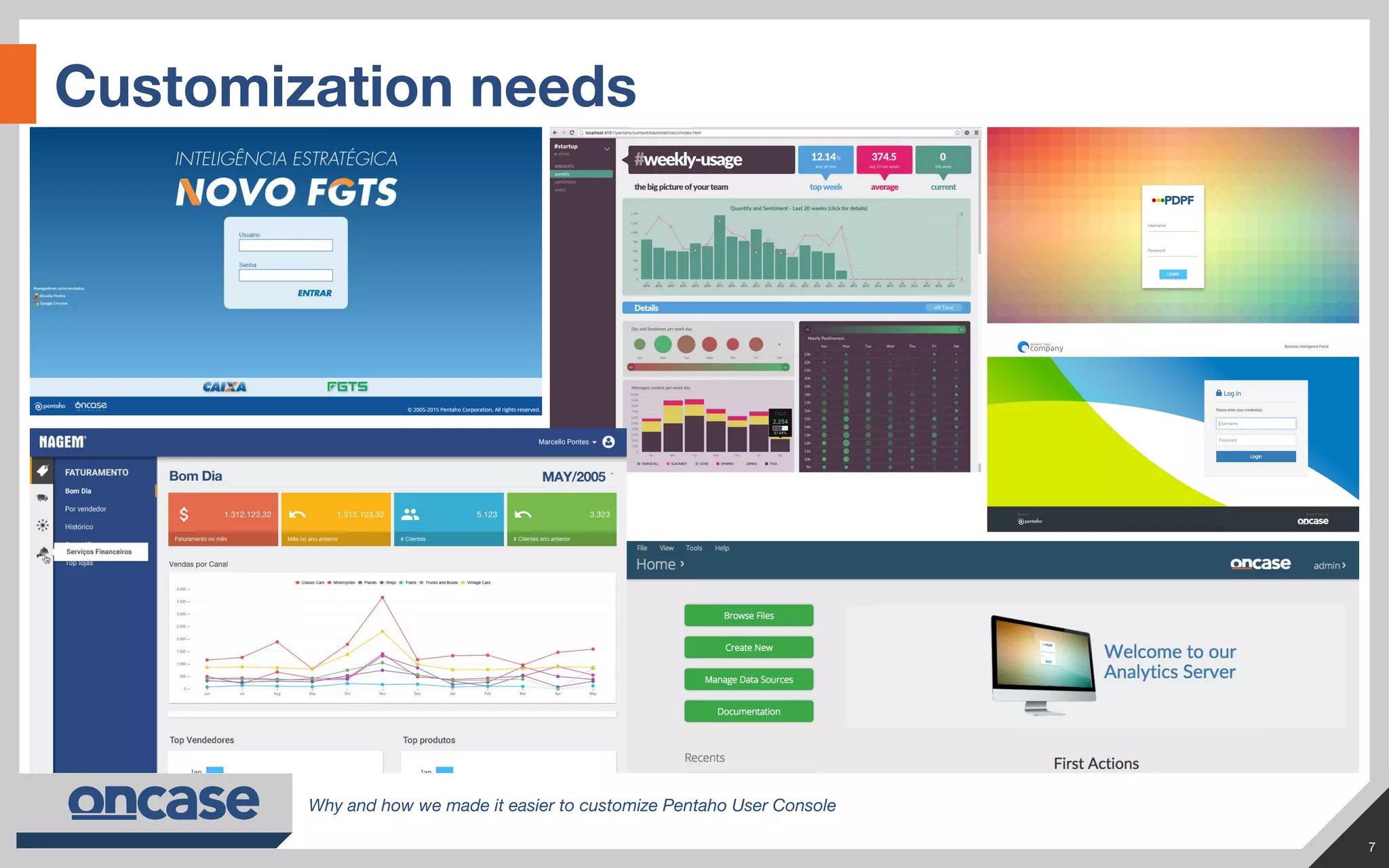Open the browser hamburger menu icon
The width and height of the screenshot is (1389, 868).
(x=976, y=133)
